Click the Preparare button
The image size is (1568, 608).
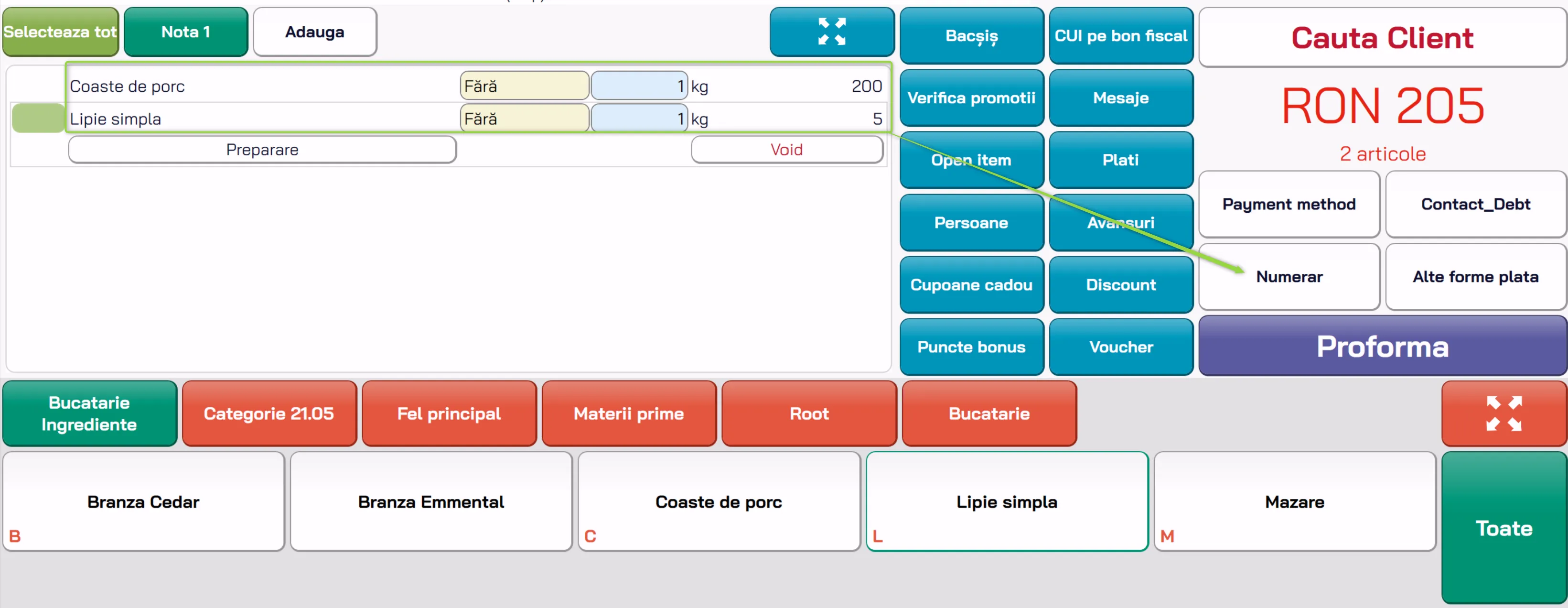pyautogui.click(x=262, y=150)
